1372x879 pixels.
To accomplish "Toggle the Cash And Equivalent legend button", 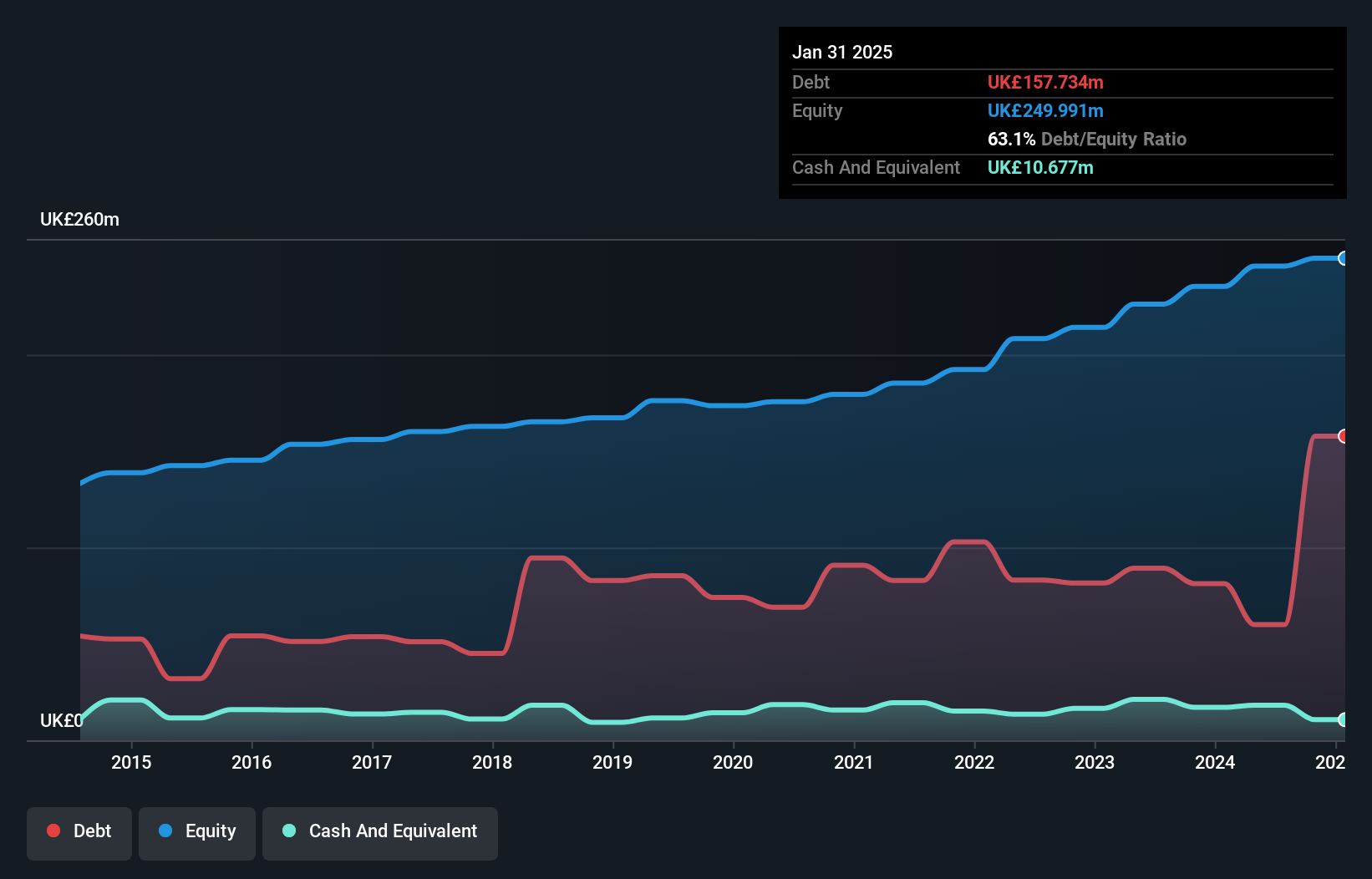I will [x=380, y=833].
